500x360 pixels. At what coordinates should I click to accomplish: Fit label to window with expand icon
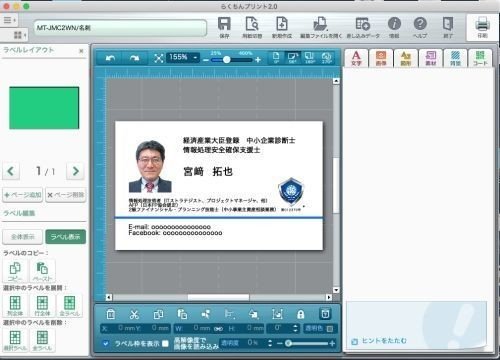tap(159, 58)
